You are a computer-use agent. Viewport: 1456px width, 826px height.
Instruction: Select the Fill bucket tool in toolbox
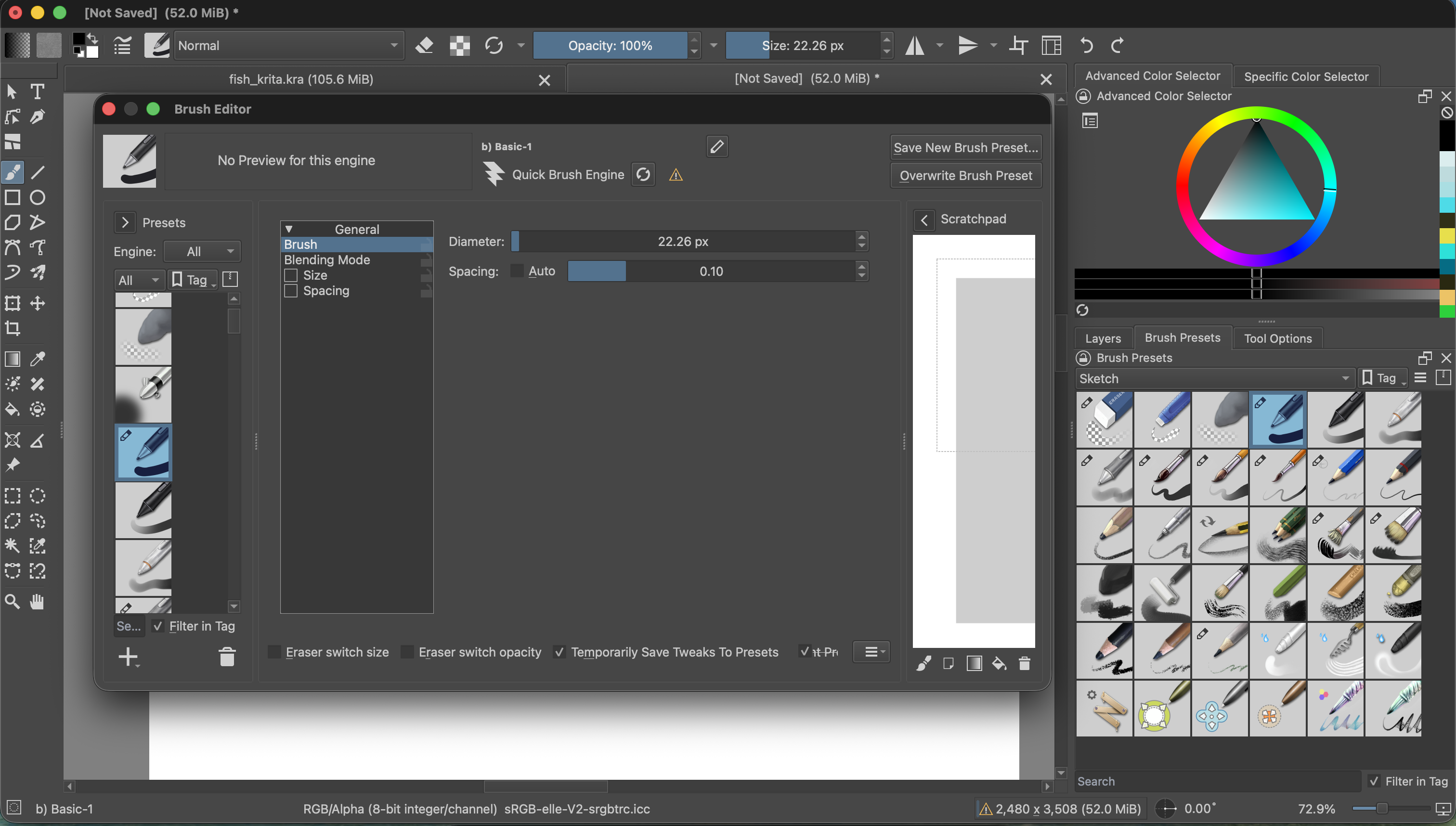click(x=13, y=409)
